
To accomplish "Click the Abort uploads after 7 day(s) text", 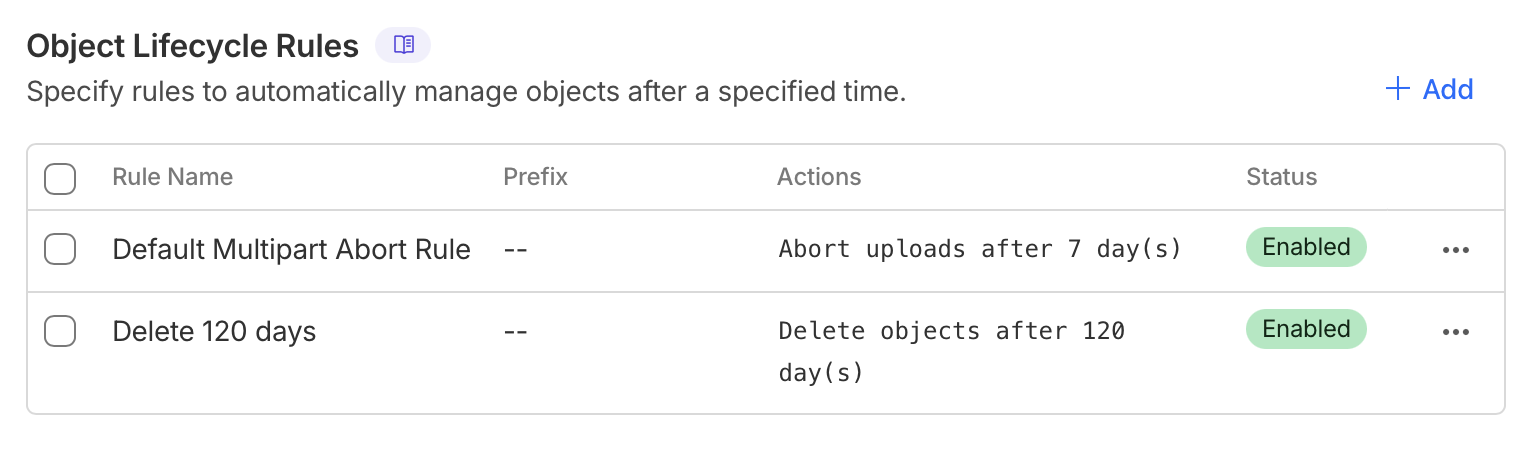I will (x=980, y=249).
